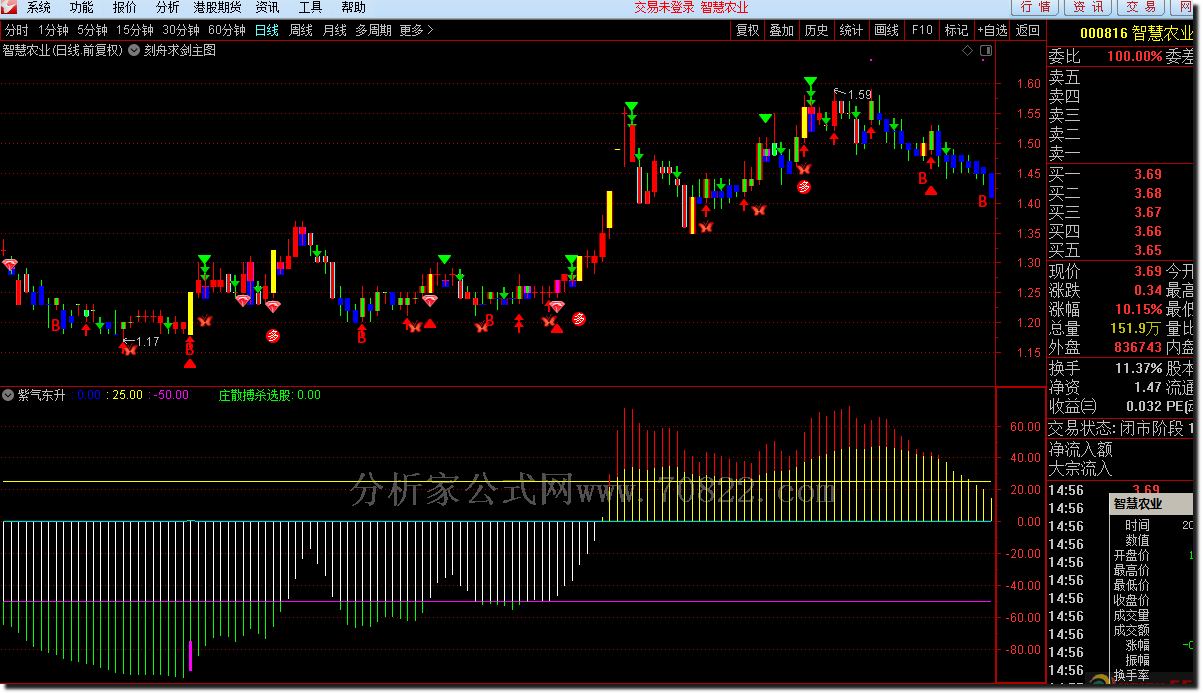Click the 交易 button at top right
The image size is (1203, 693).
1140,7
